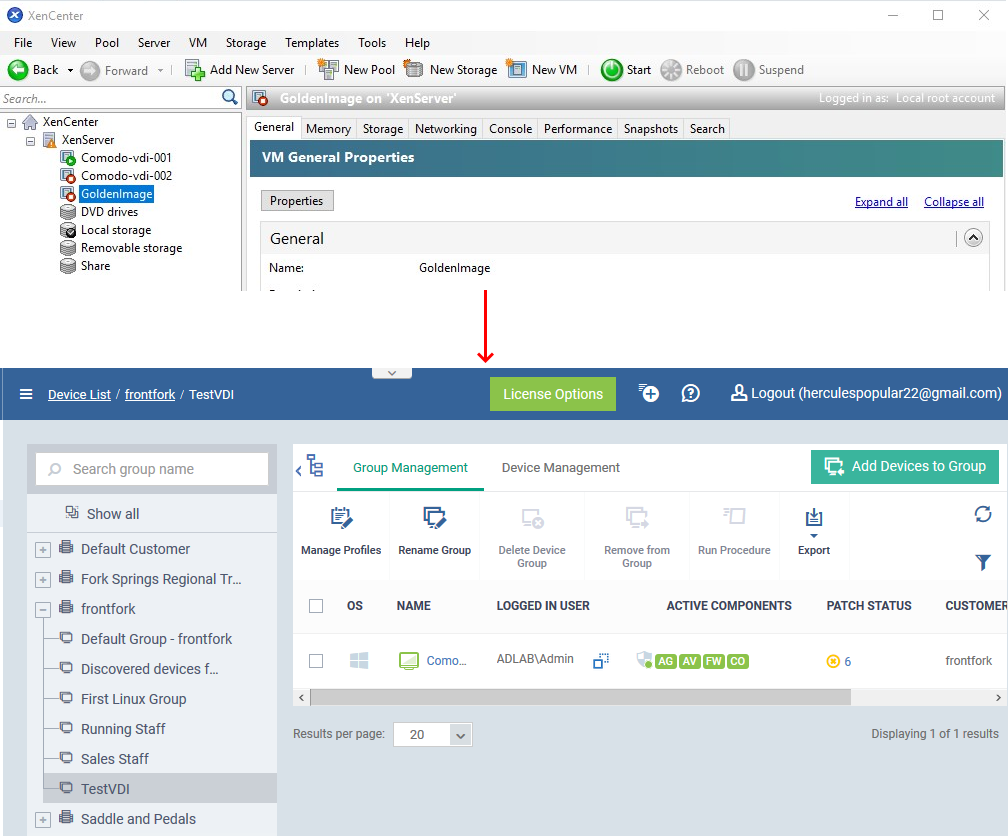
Task: Collapse the XenCenter root tree node
Action: click(12, 122)
